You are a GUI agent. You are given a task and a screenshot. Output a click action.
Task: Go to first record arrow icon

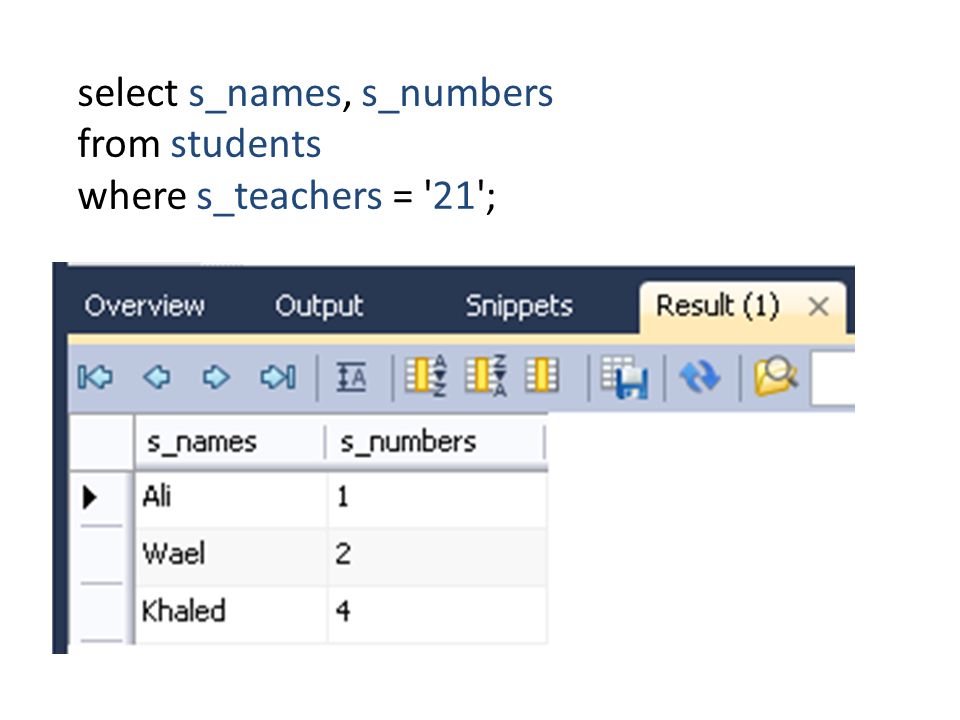(95, 377)
